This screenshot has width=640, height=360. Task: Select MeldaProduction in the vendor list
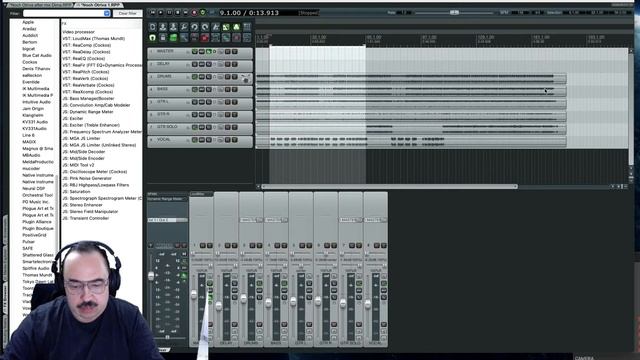[x=38, y=162]
